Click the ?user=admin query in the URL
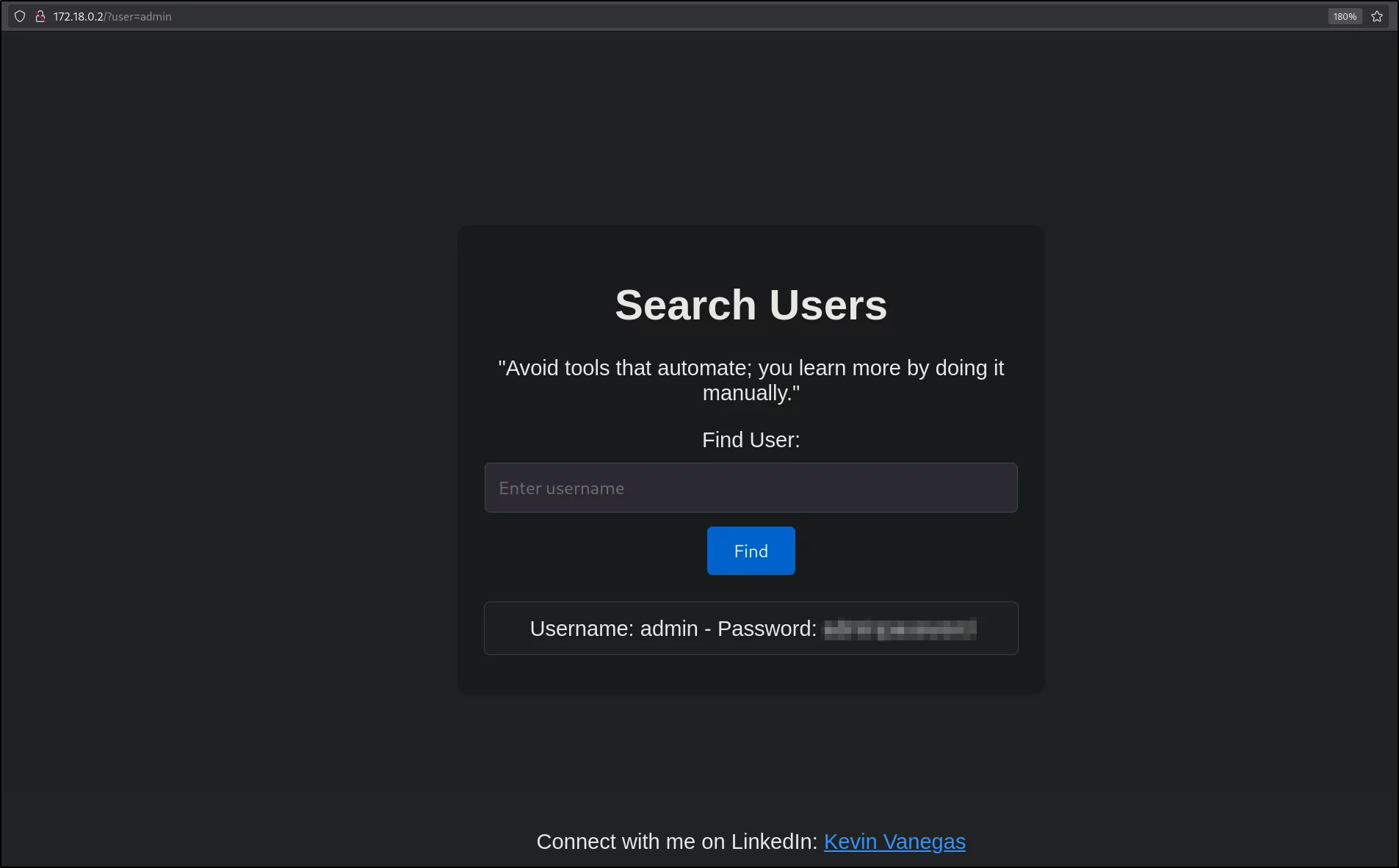Image resolution: width=1399 pixels, height=868 pixels. [138, 16]
